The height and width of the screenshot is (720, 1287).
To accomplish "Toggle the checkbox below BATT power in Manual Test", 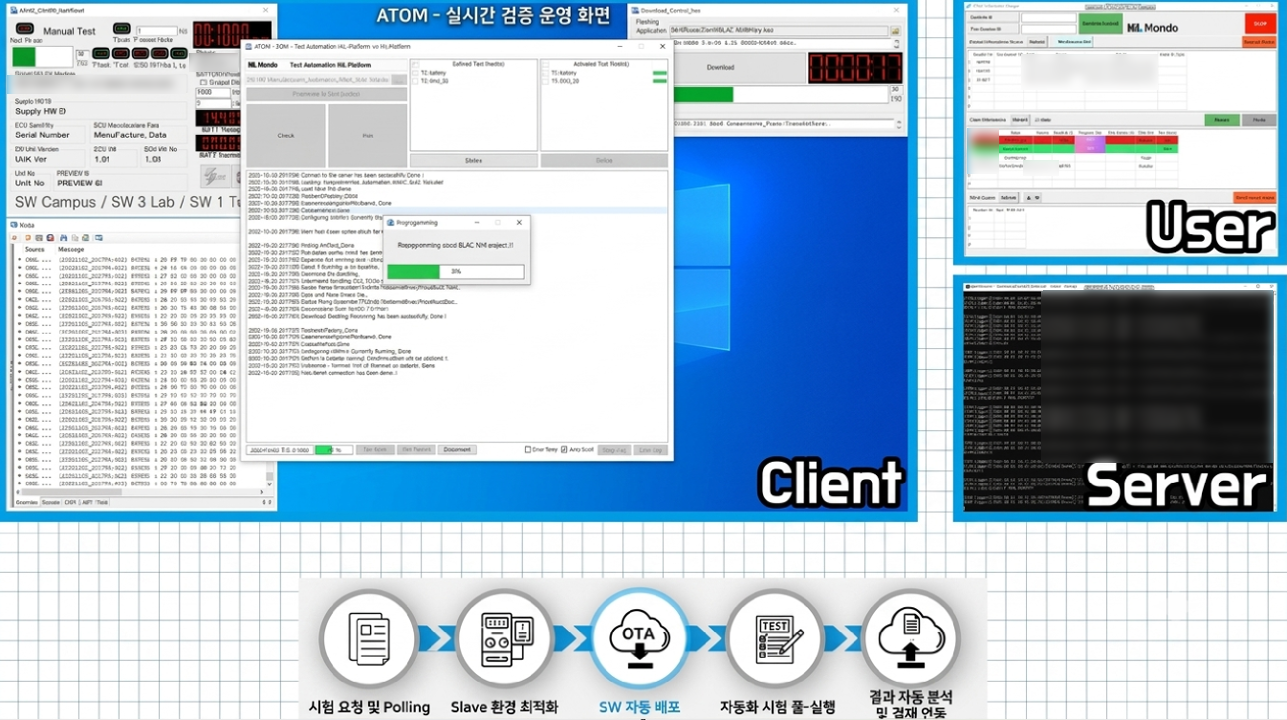I will (203, 81).
